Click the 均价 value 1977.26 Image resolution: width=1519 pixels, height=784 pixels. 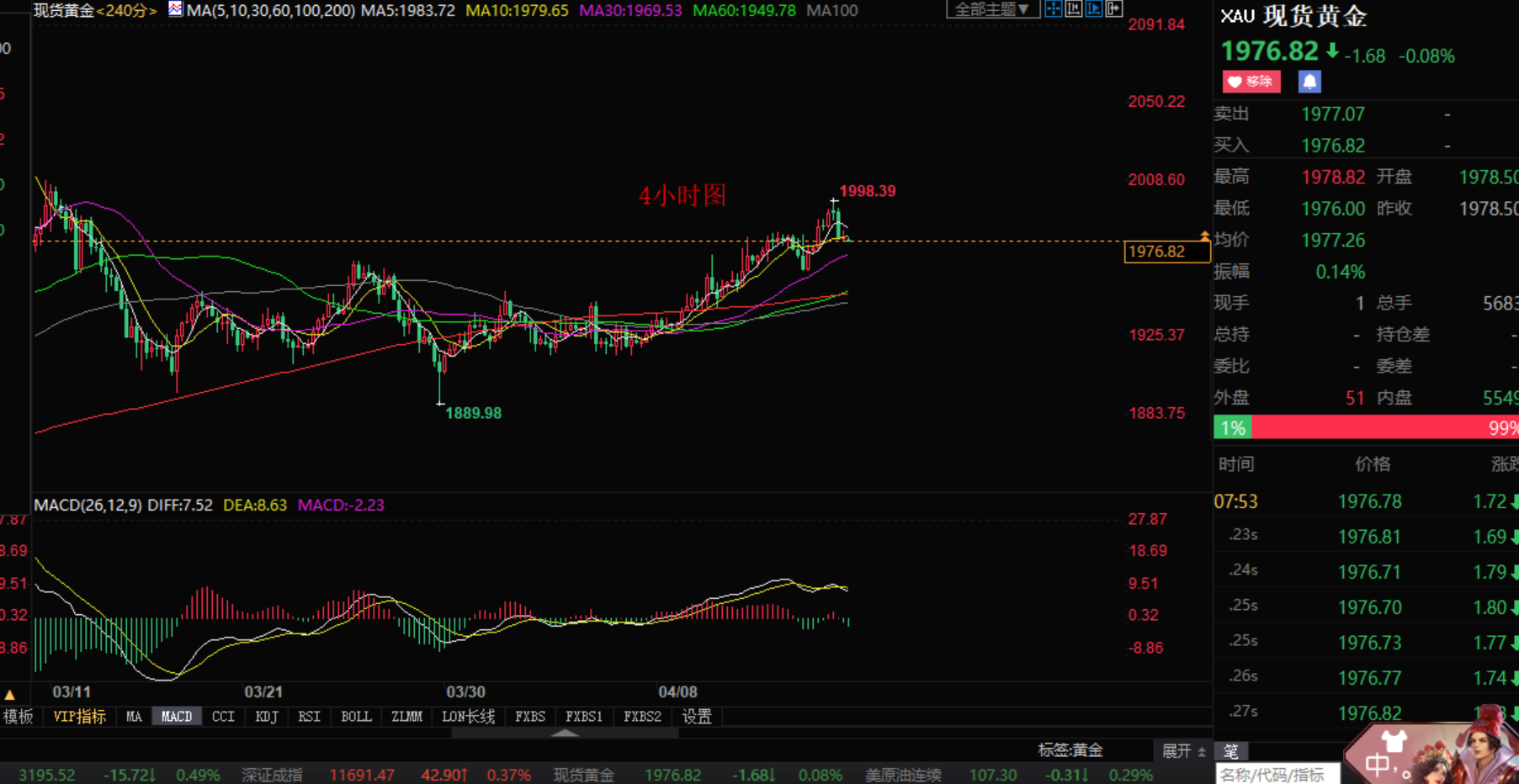(x=1333, y=241)
